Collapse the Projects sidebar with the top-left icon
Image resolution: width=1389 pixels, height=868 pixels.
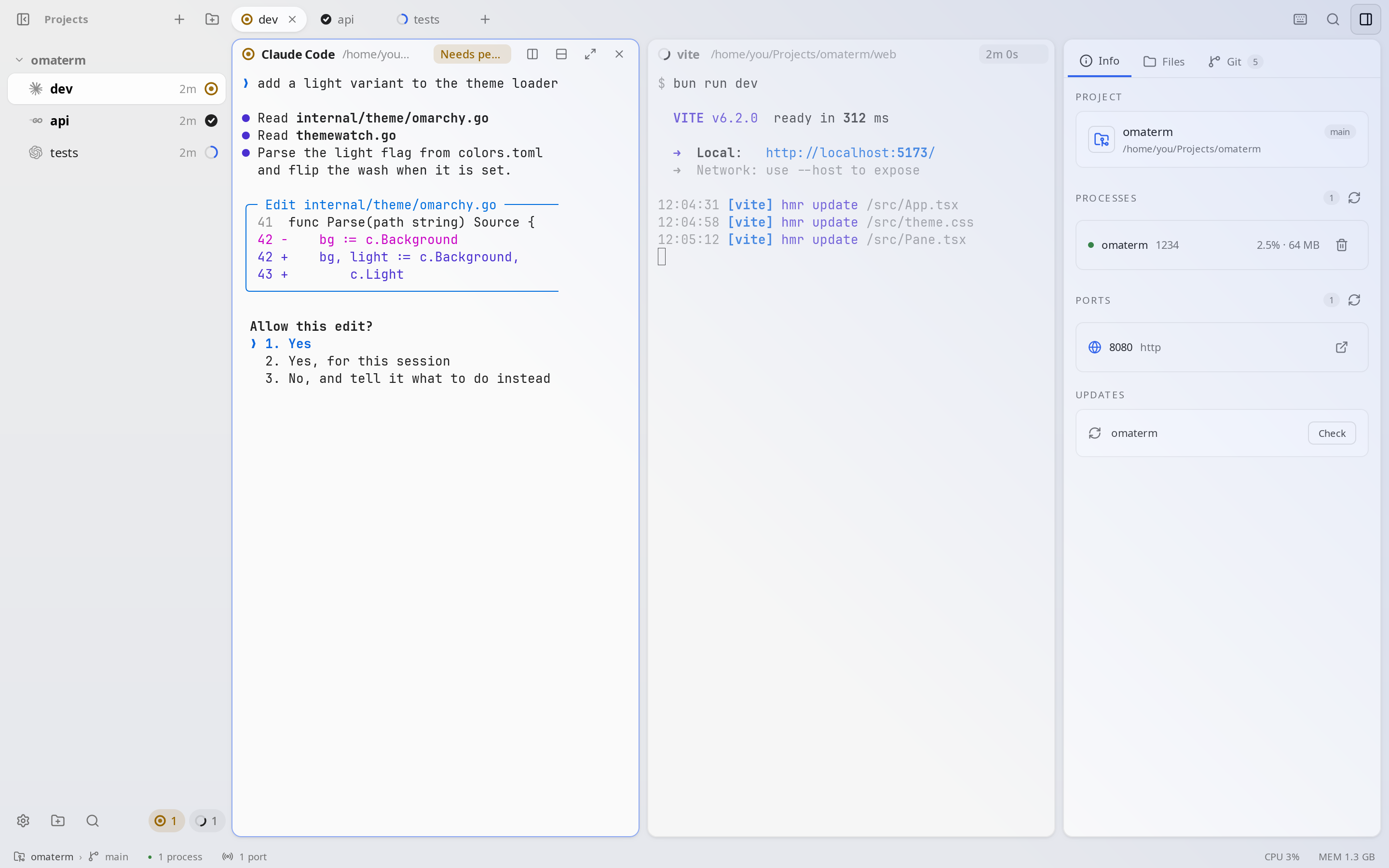[x=23, y=19]
